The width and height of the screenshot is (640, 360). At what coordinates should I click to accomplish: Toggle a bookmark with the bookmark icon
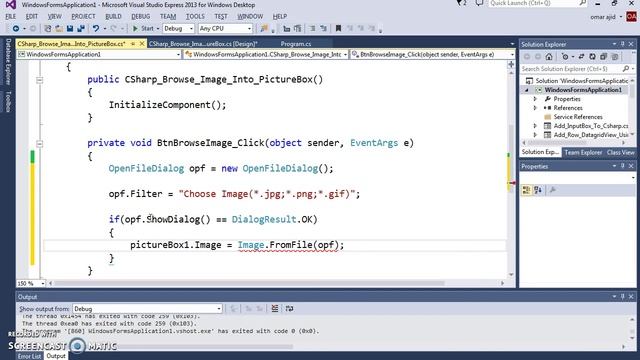[338, 29]
